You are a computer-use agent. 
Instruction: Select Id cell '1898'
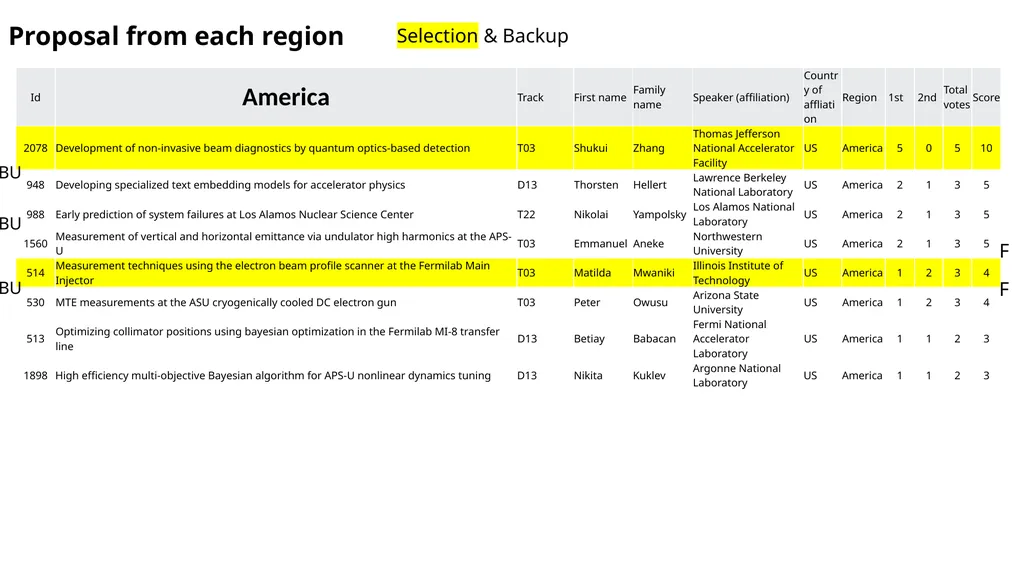(35, 376)
